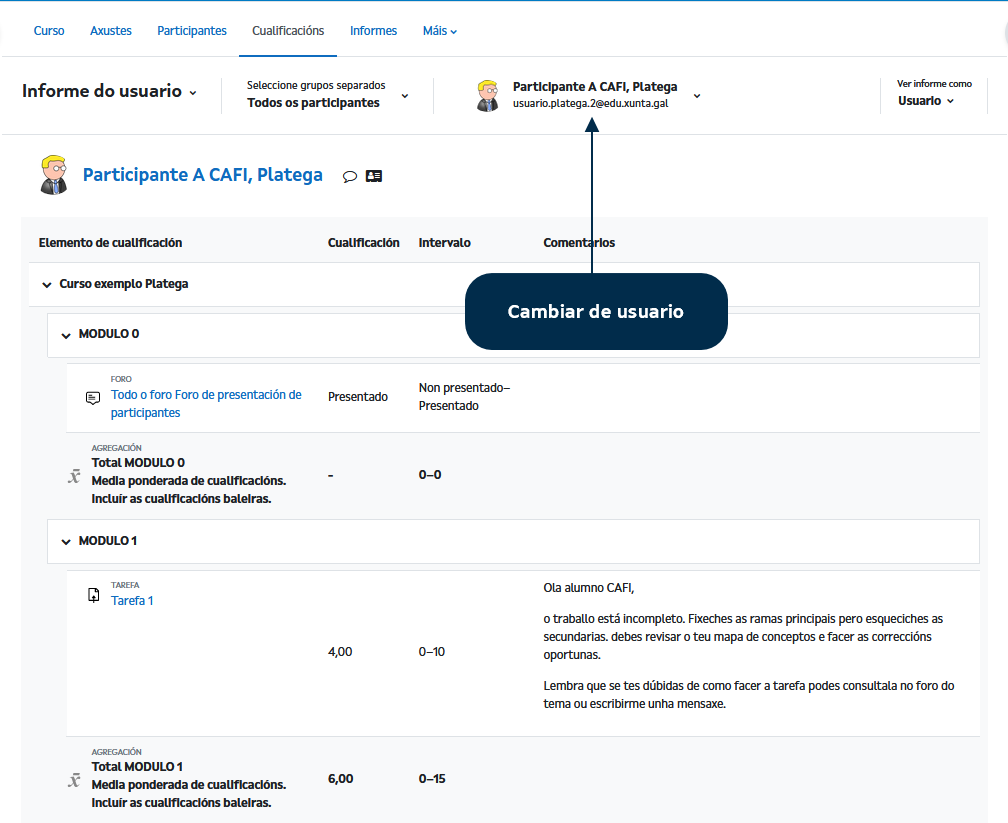This screenshot has width=1008, height=823.
Task: Collapse the Curso exemplo Platega category
Action: tap(46, 285)
